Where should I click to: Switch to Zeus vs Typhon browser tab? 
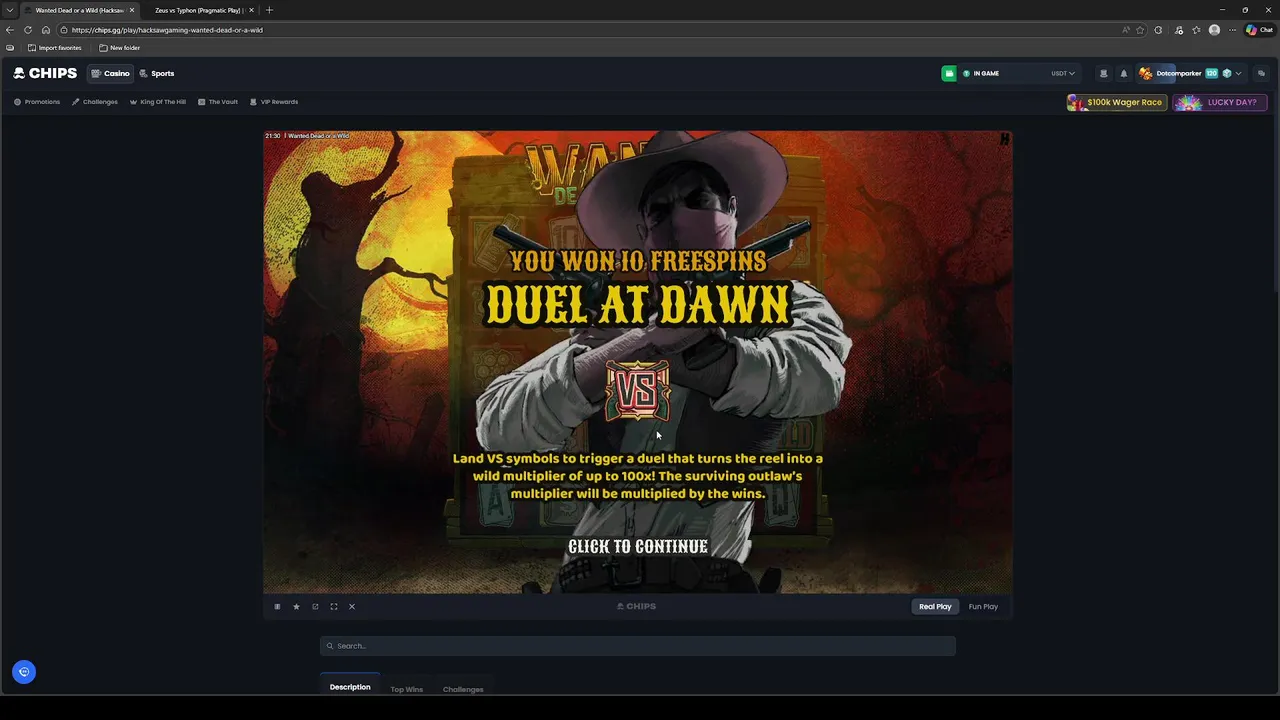(x=198, y=10)
